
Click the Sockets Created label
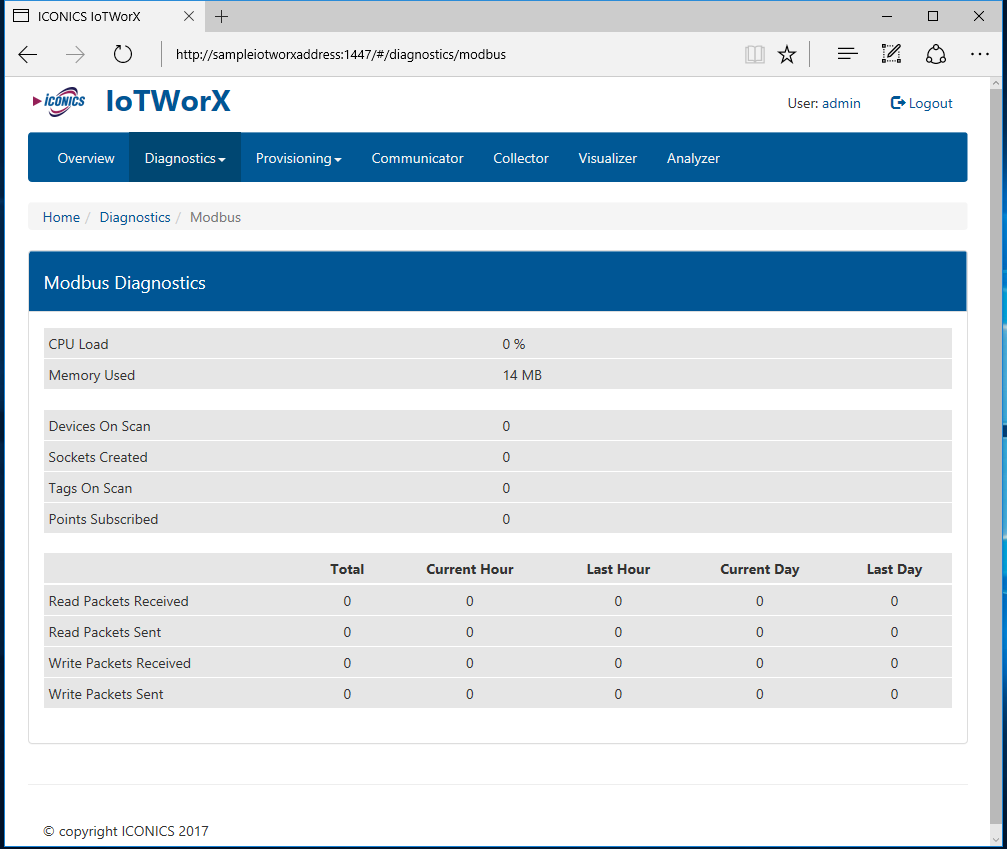98,457
